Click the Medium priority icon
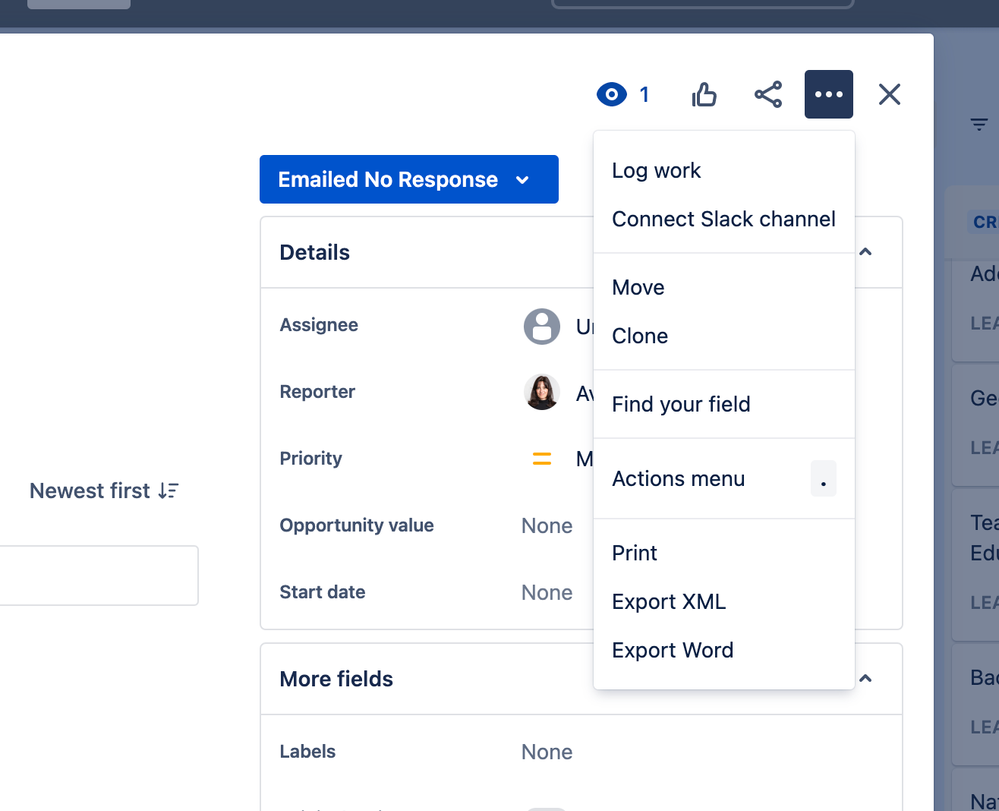 coord(541,458)
